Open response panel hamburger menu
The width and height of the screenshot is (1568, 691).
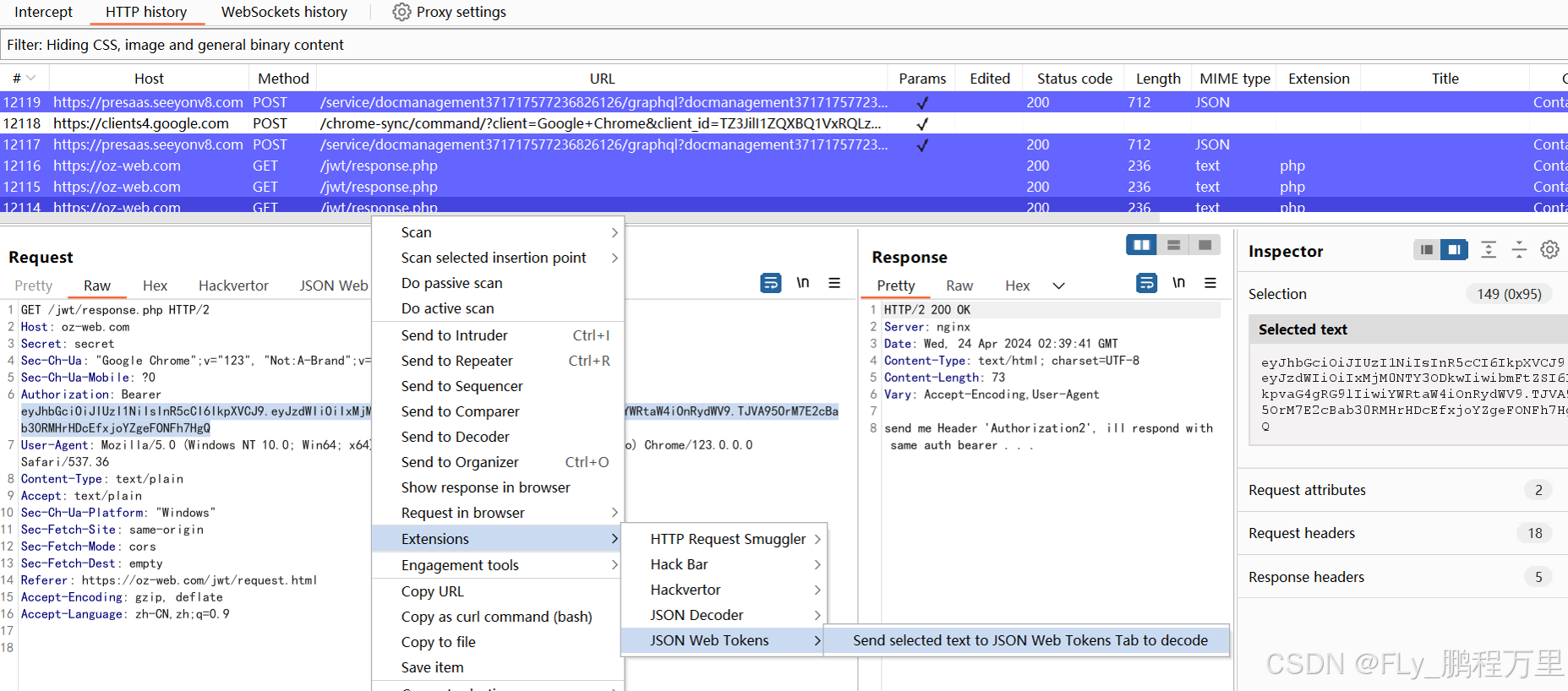(x=1210, y=283)
